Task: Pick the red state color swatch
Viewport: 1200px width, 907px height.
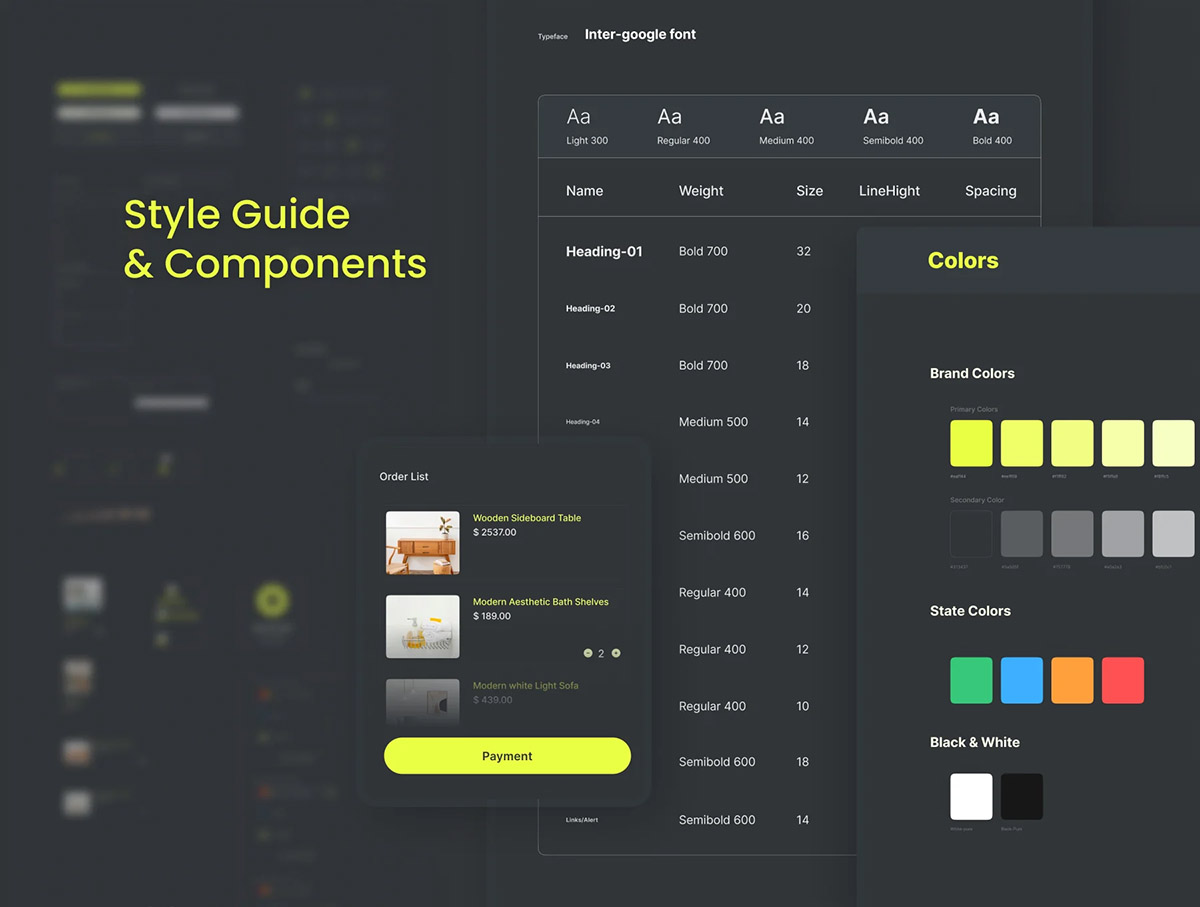Action: (1122, 680)
